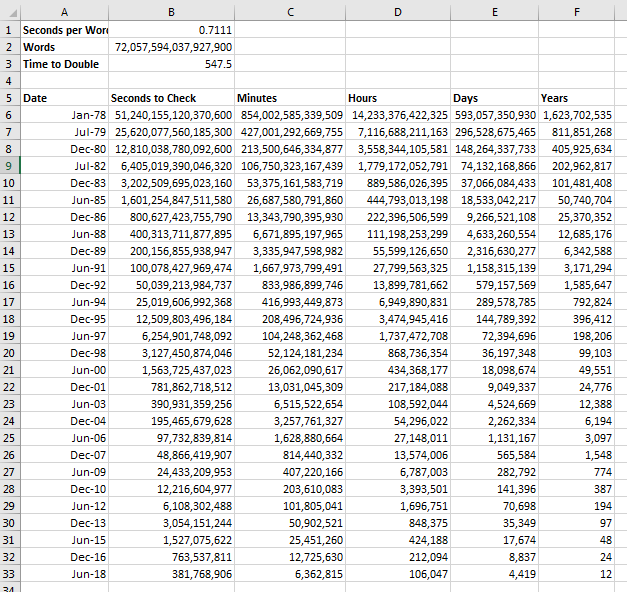Image resolution: width=627 pixels, height=592 pixels.
Task: Select the 'Days' heading cell
Action: pyautogui.click(x=495, y=98)
